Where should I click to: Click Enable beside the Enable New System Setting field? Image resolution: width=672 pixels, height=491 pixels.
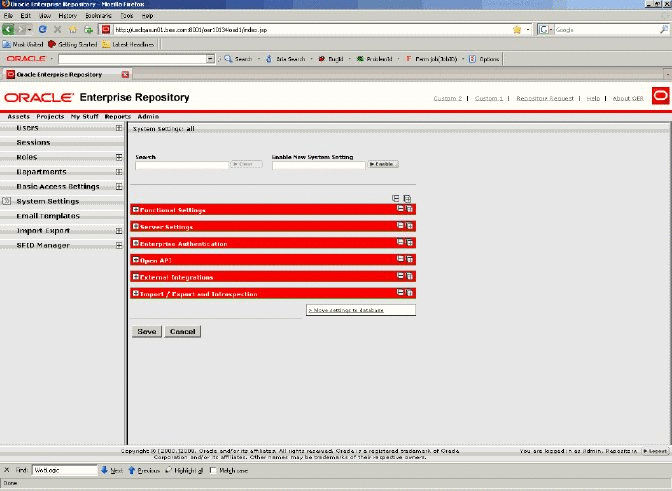383,164
